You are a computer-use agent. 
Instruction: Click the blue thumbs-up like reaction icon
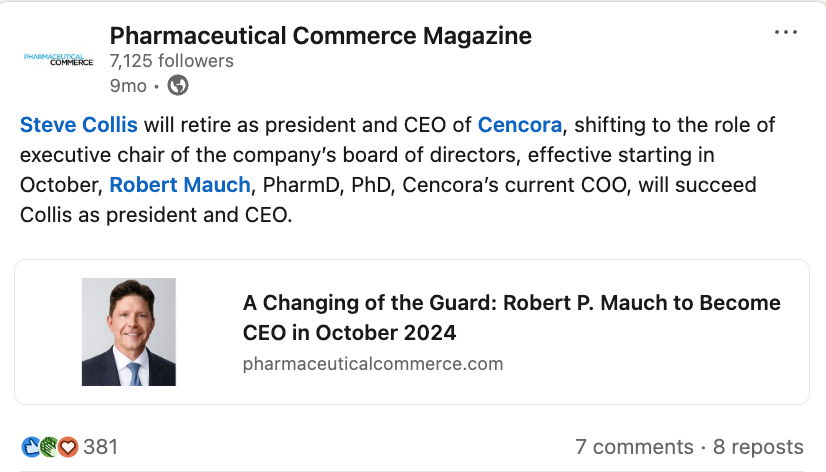tap(31, 446)
